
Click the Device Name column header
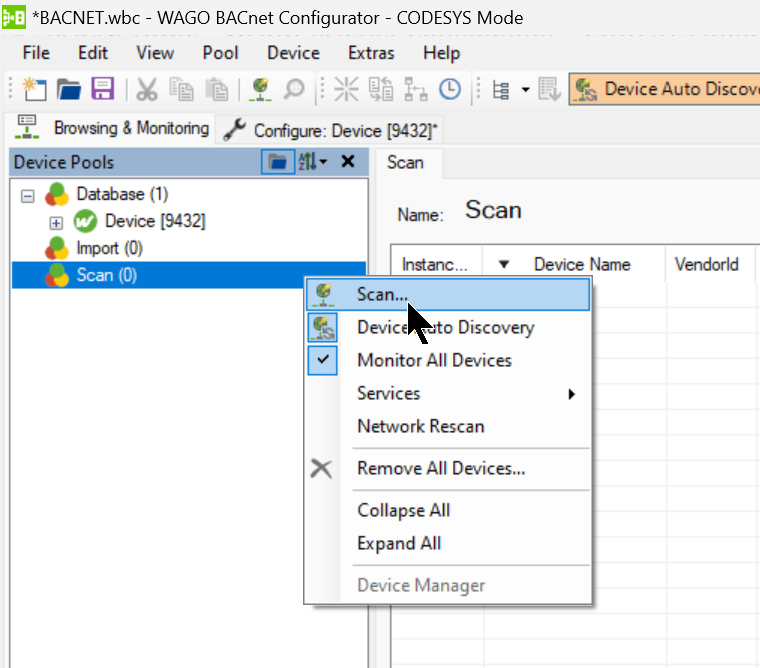582,264
